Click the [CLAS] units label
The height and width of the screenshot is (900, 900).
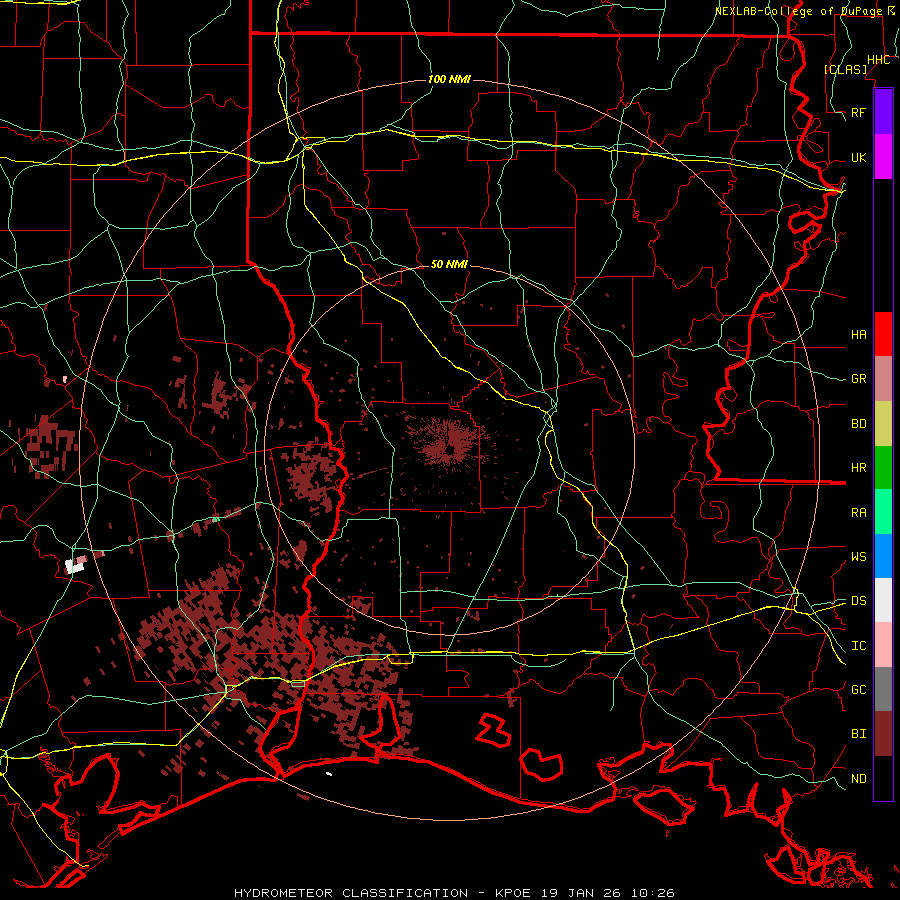[845, 70]
